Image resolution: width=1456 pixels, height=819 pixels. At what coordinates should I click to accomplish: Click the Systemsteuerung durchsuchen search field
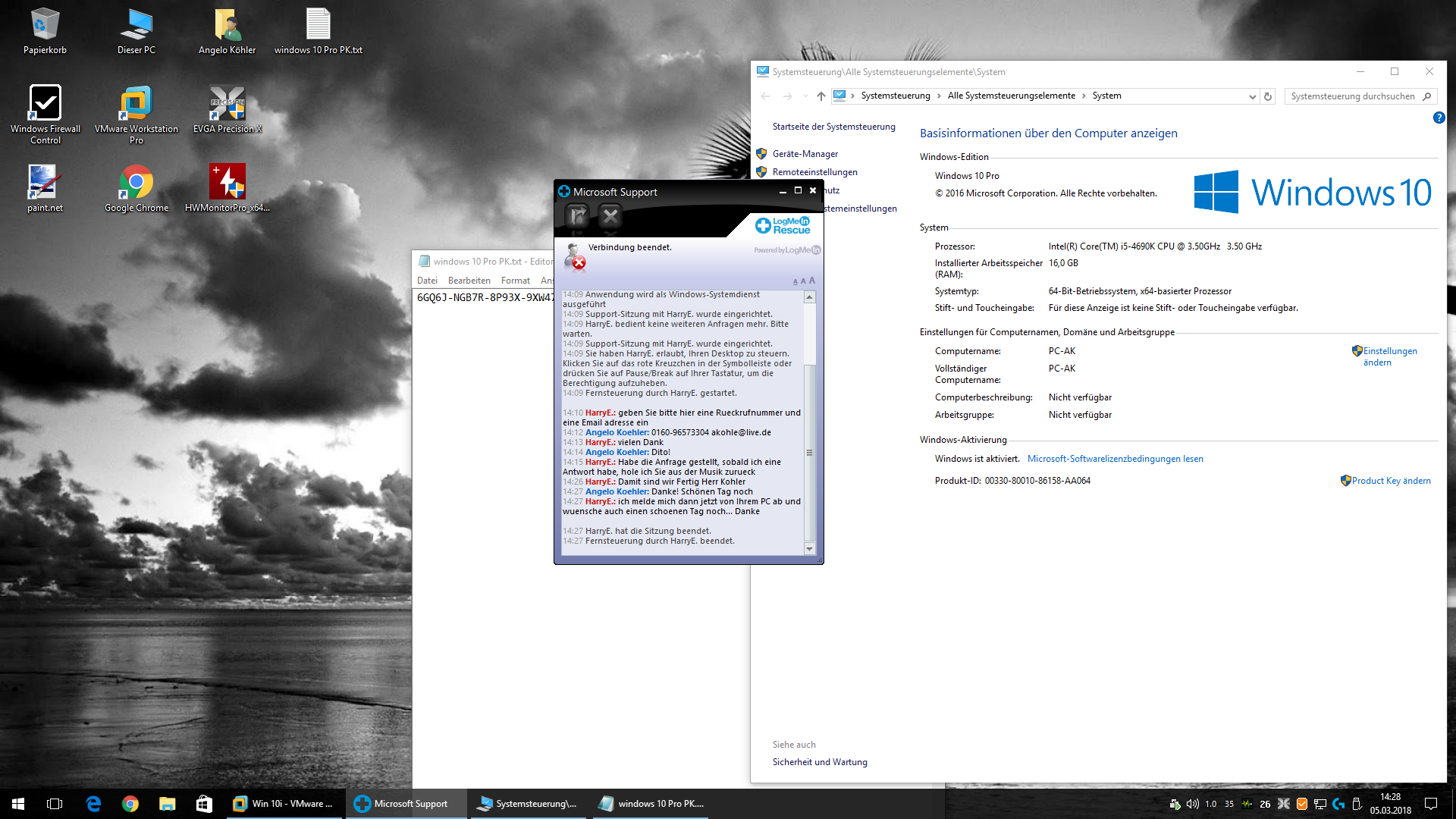tap(1352, 96)
